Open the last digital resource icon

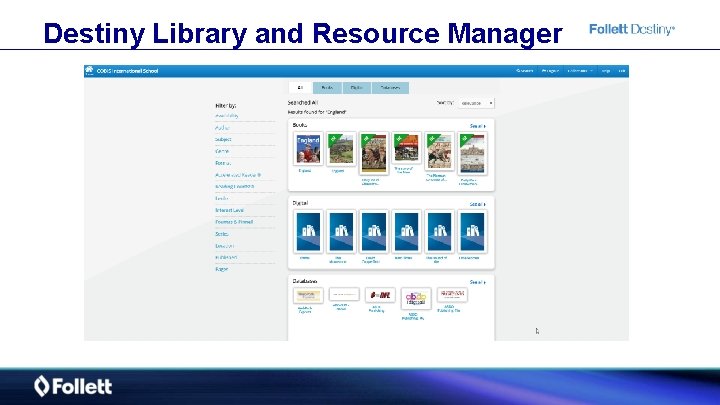pos(472,231)
